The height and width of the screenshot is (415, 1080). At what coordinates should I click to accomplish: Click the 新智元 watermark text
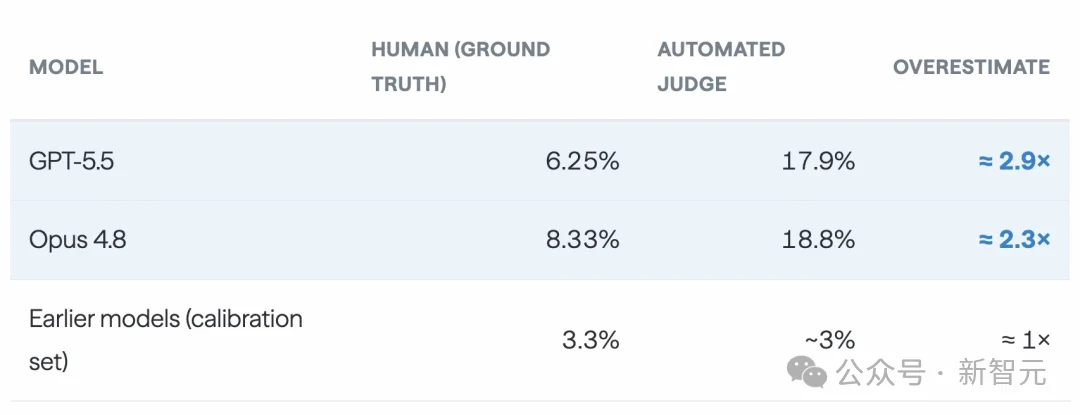pyautogui.click(x=1003, y=373)
